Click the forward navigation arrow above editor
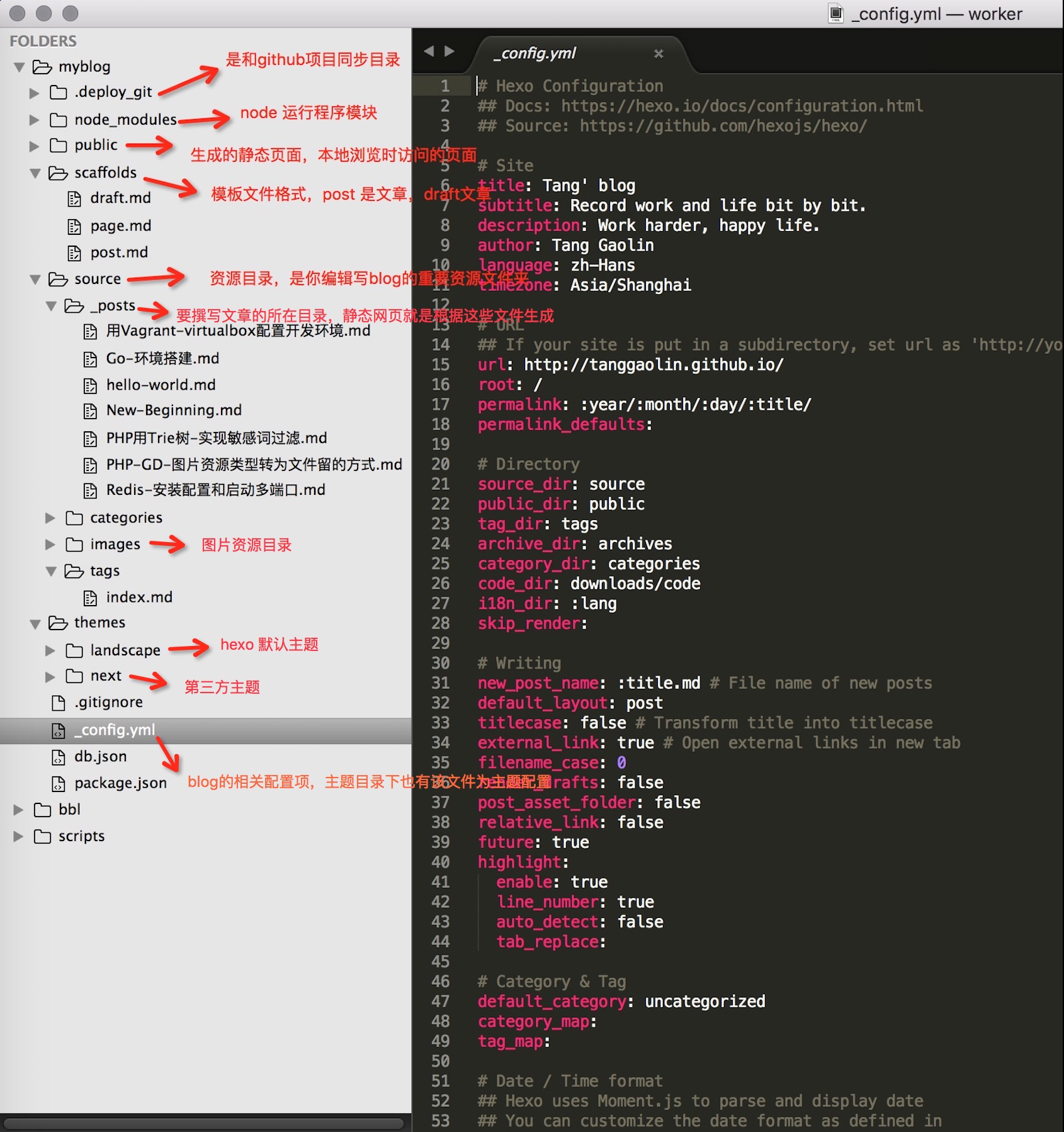Screen dimensions: 1064x1132 click(450, 52)
